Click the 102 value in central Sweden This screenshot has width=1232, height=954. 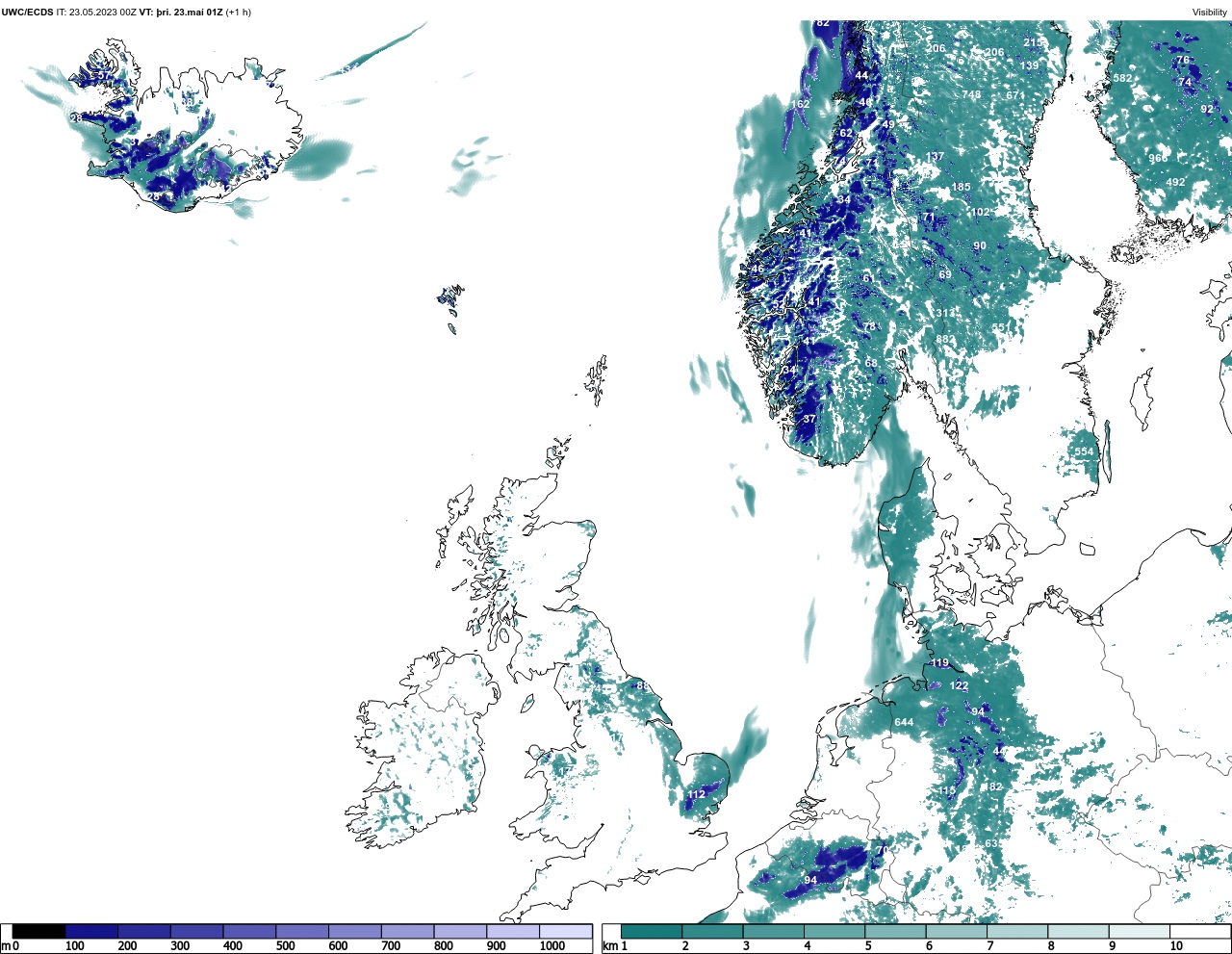(980, 212)
